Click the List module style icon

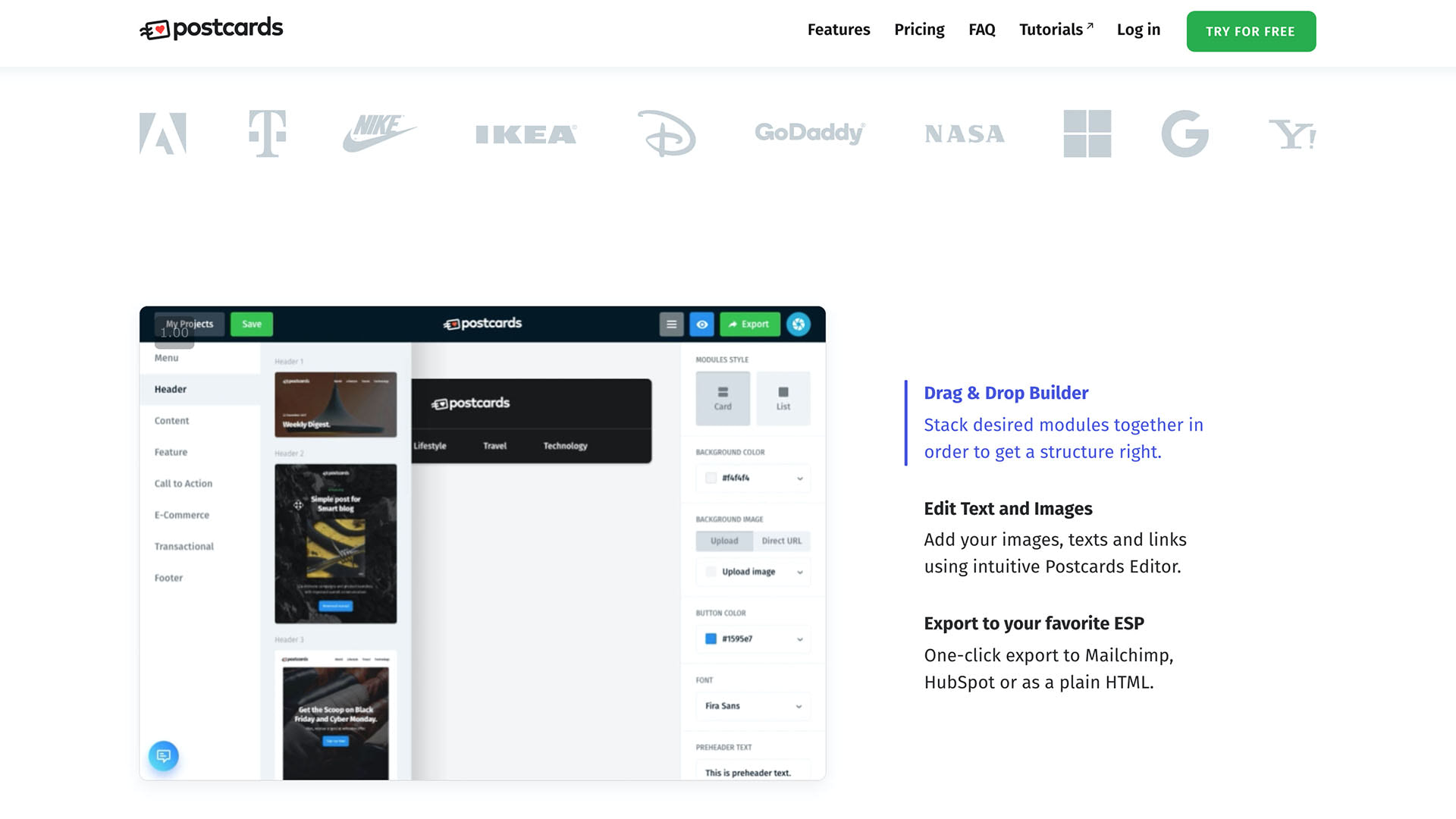[782, 397]
